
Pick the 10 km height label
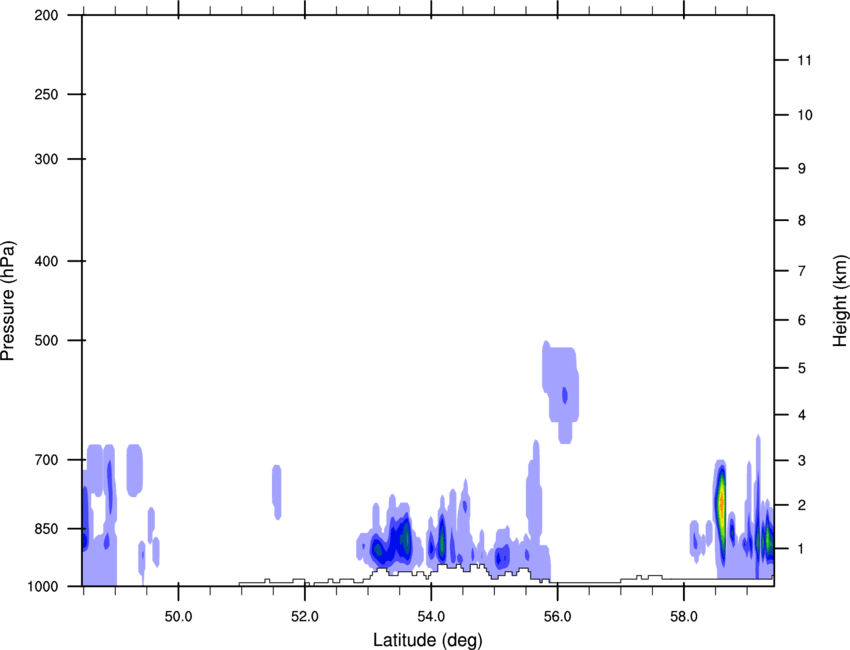click(804, 115)
